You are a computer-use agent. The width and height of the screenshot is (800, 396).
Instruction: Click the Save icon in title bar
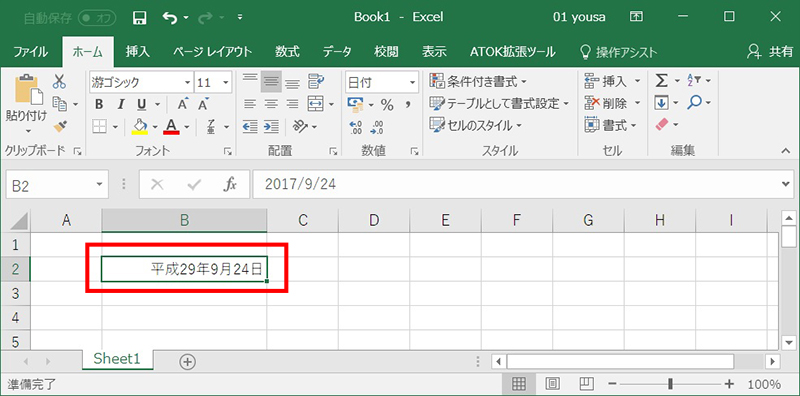(x=139, y=18)
